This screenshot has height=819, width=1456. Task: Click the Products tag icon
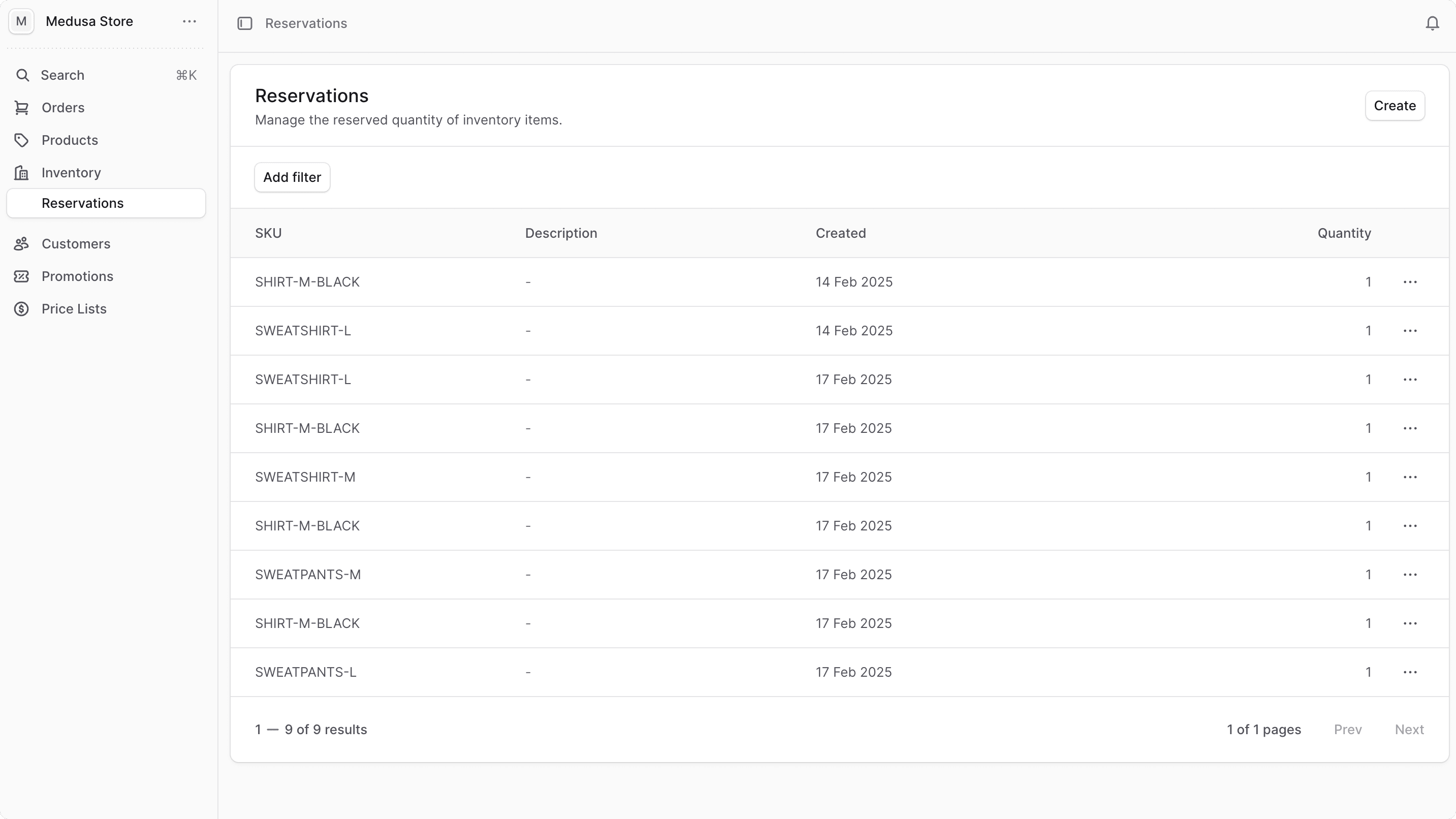click(21, 140)
